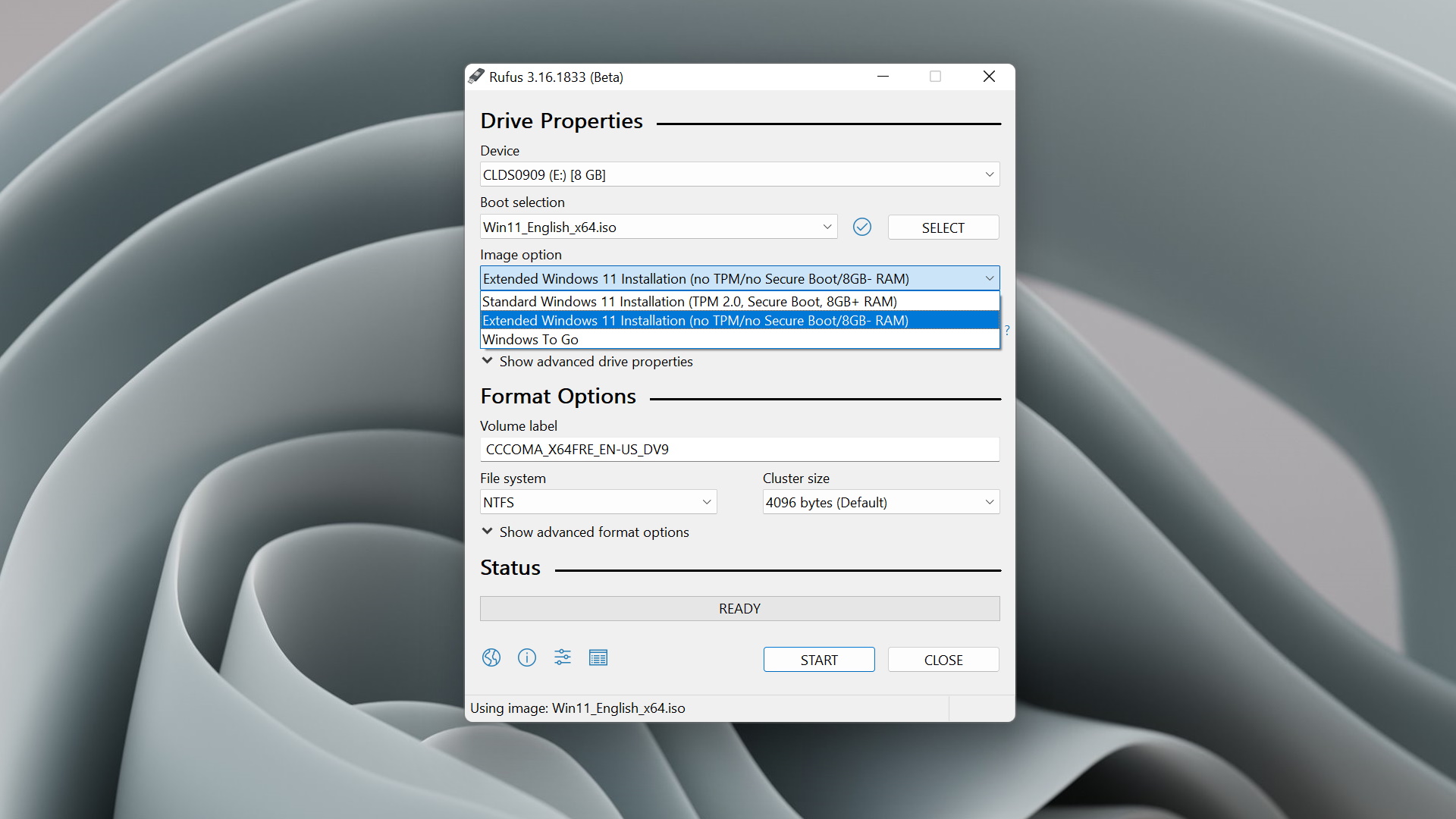Select the Windows To Go option
This screenshot has height=819, width=1456.
(x=531, y=339)
